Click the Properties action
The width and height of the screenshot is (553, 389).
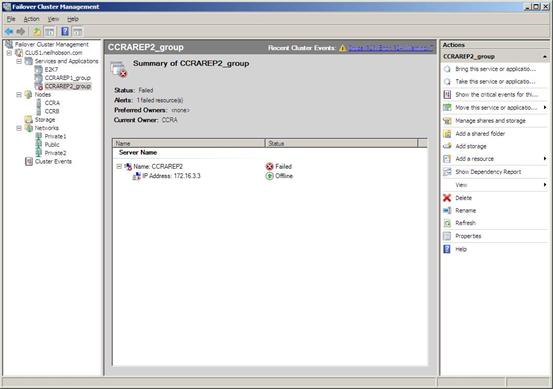pos(468,236)
